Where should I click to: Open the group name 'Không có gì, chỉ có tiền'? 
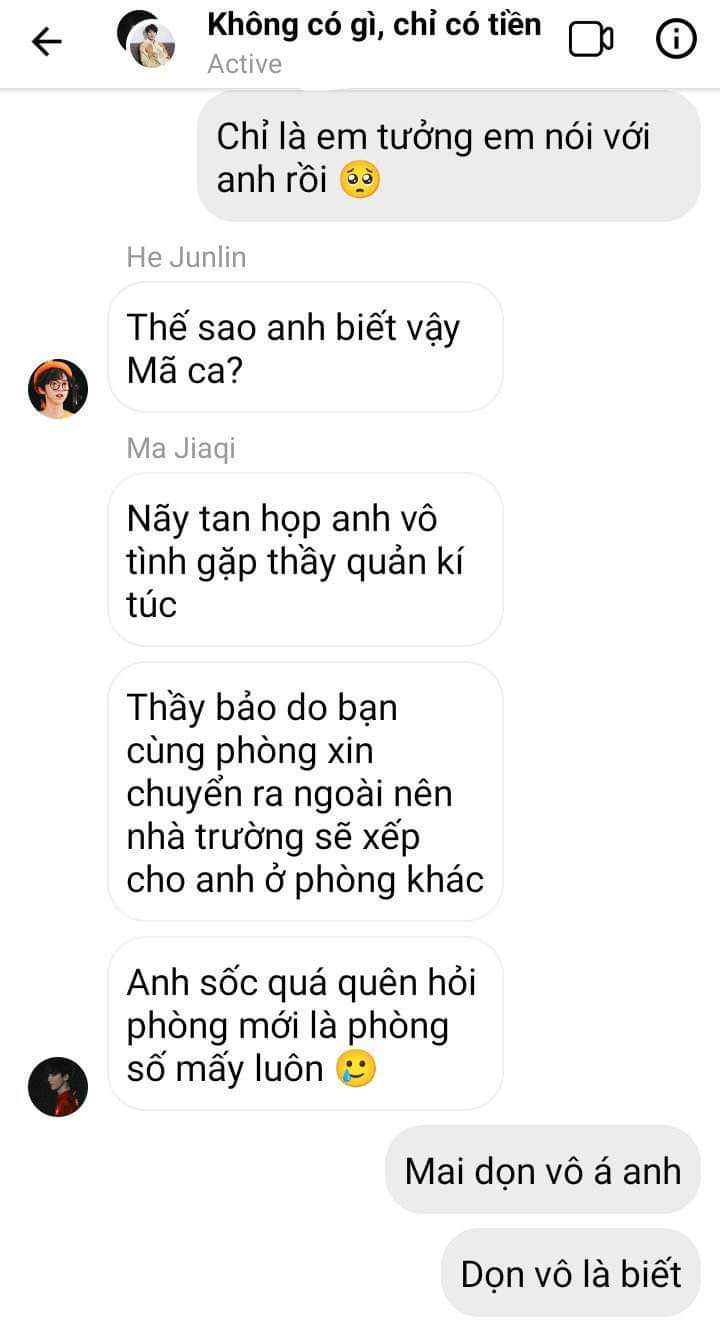coord(374,25)
